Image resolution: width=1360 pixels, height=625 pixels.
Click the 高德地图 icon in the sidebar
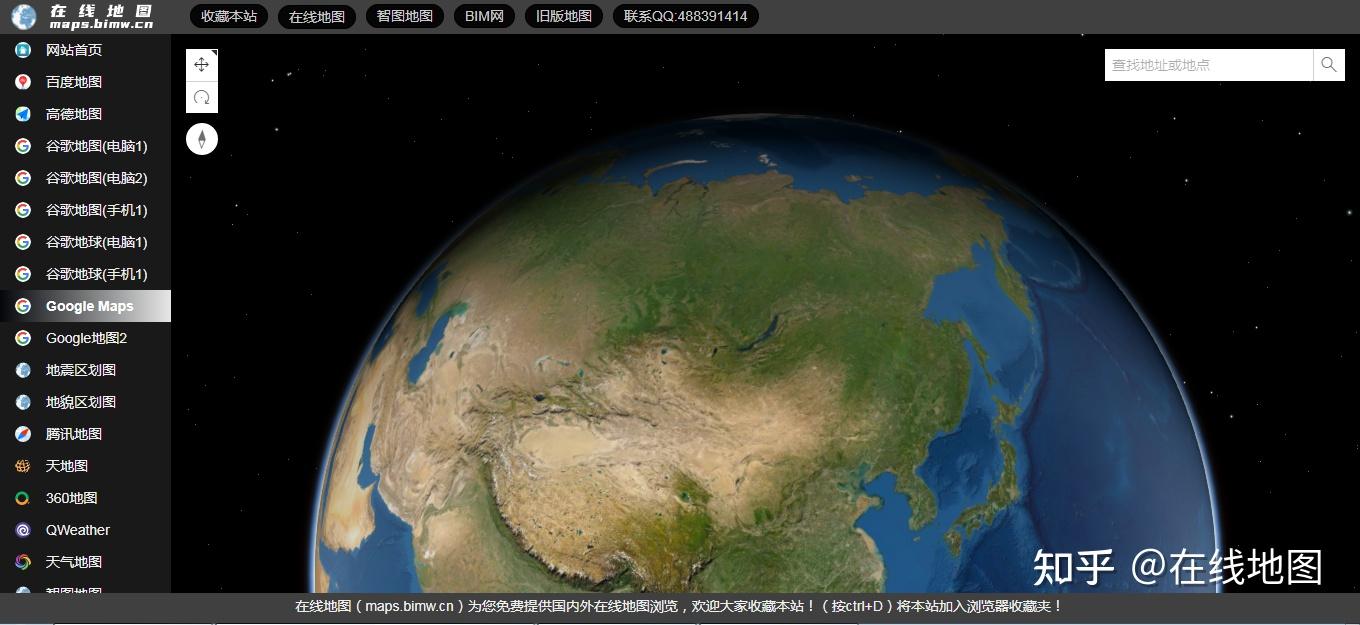coord(21,113)
